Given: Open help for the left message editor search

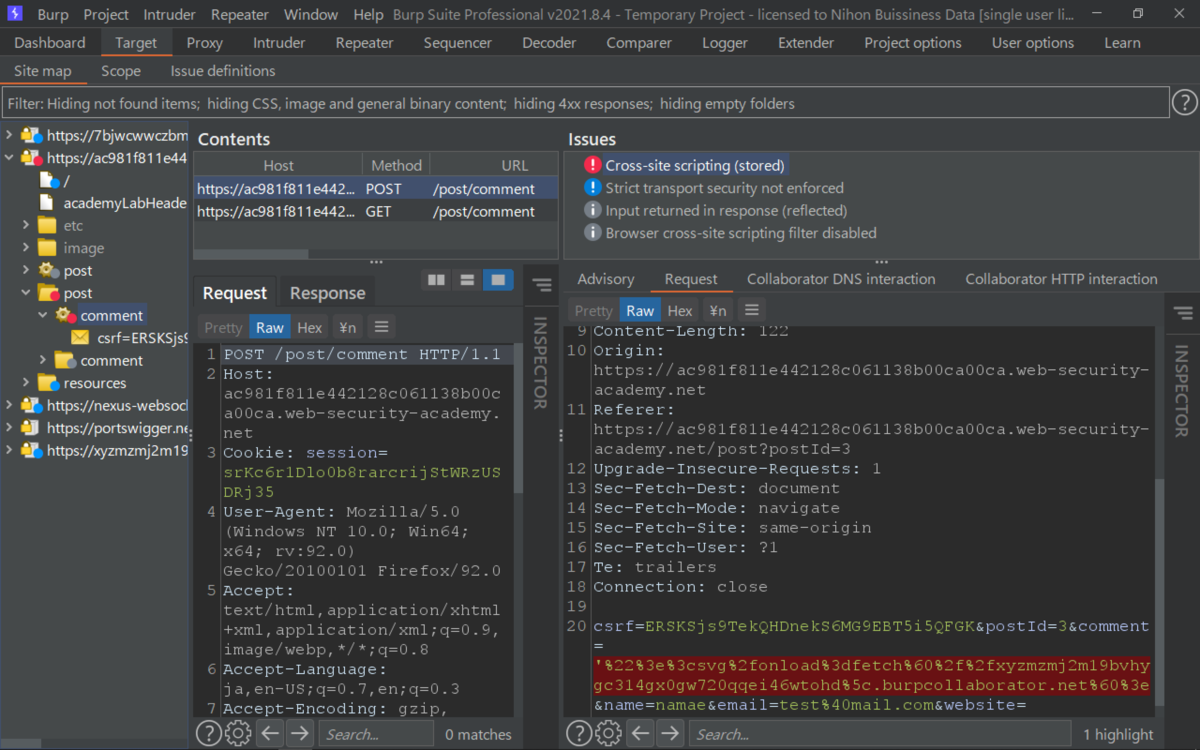Looking at the screenshot, I should 208,734.
